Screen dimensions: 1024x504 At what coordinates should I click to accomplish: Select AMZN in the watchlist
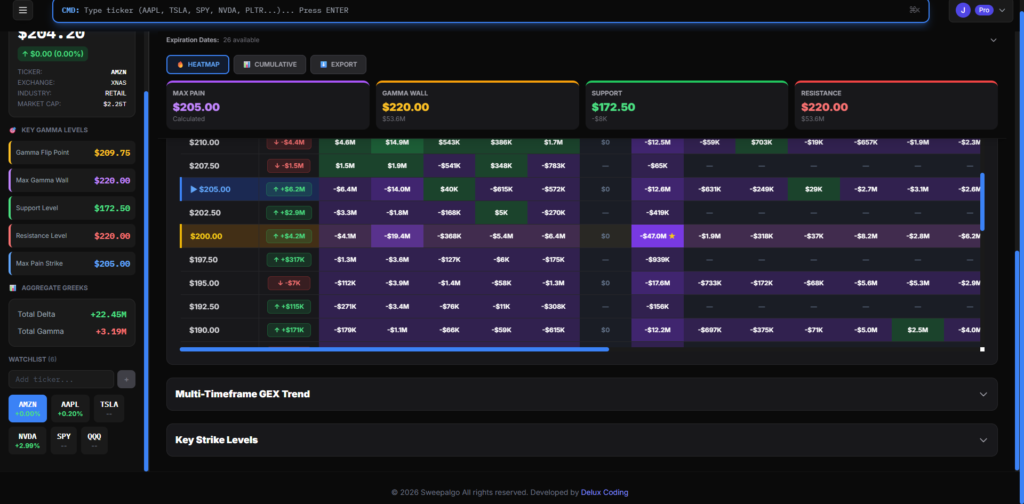tap(28, 408)
